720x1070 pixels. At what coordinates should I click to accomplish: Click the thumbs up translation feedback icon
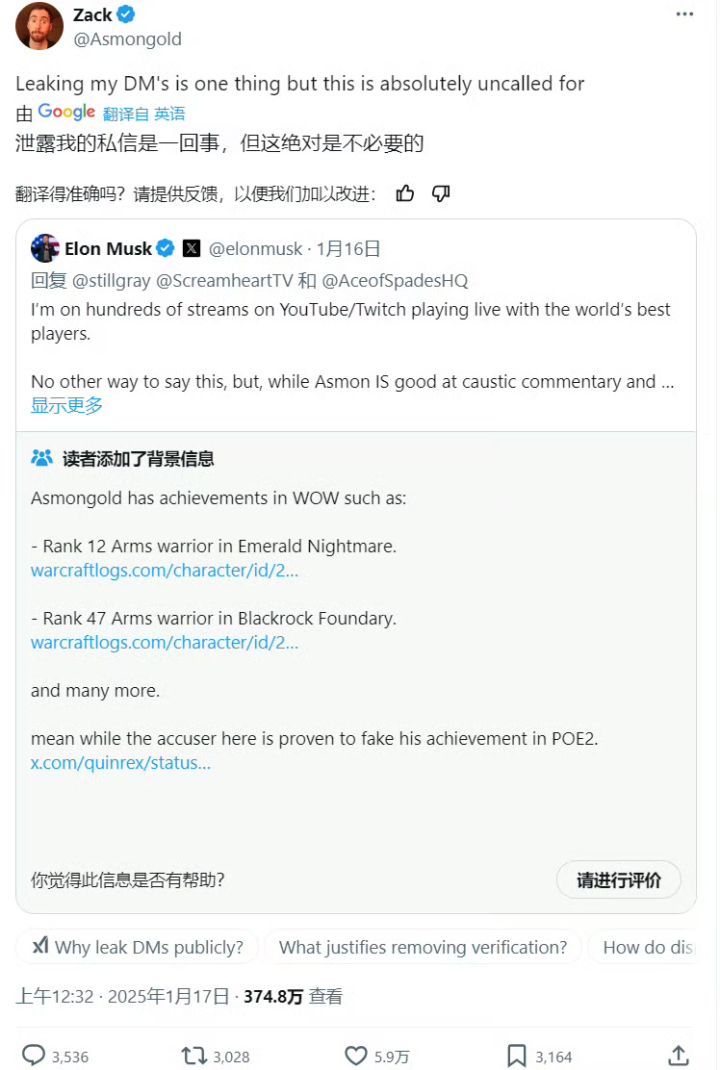point(405,194)
